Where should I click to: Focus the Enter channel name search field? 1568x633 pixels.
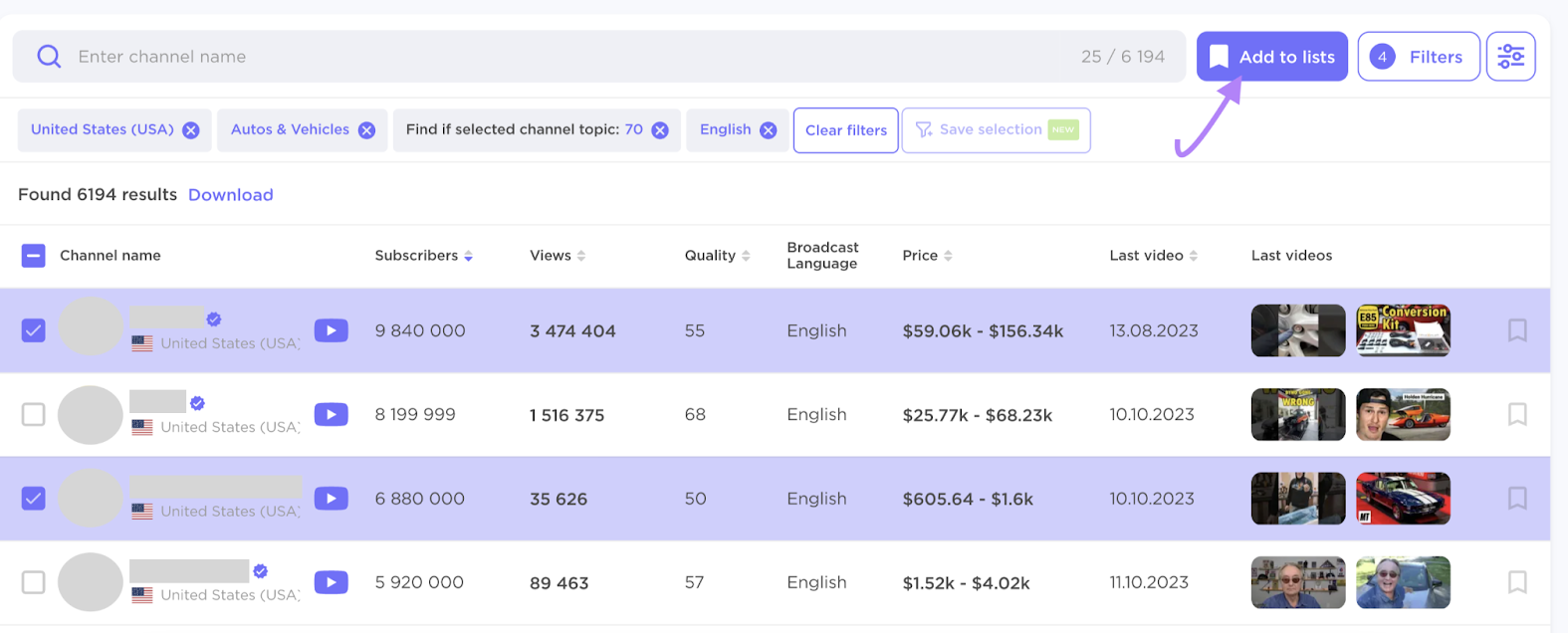(x=558, y=57)
